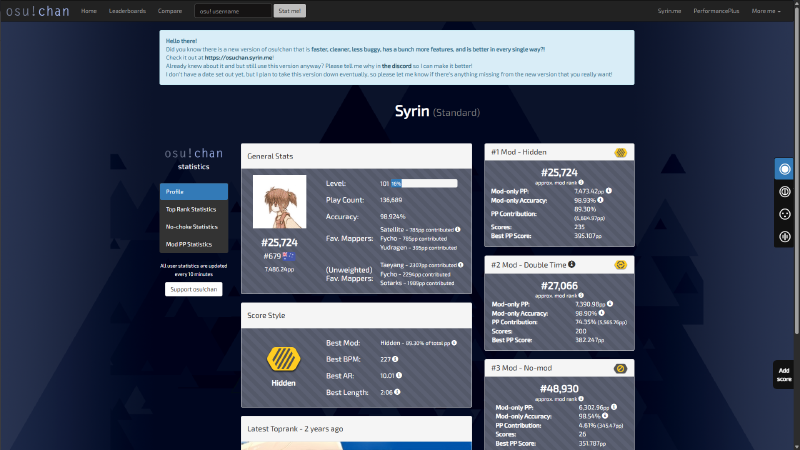This screenshot has width=800, height=450.
Task: Click info icon beside #2 Mod - Double Time title
Action: (x=572, y=264)
